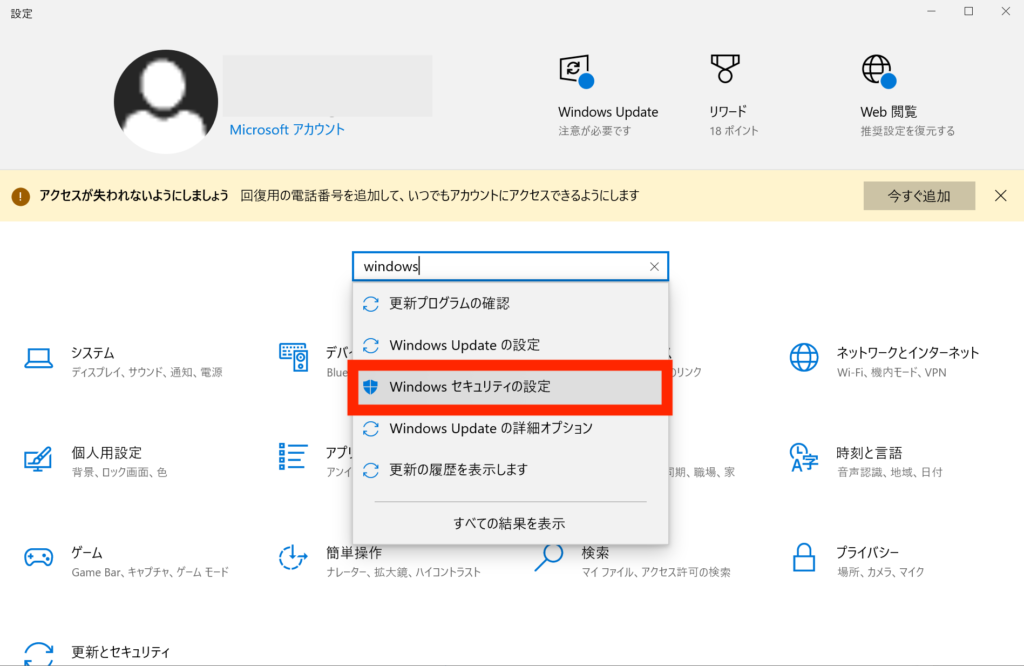Click sync icon beside Windows Update の詳細オプション
The width and height of the screenshot is (1024, 666).
coord(371,428)
